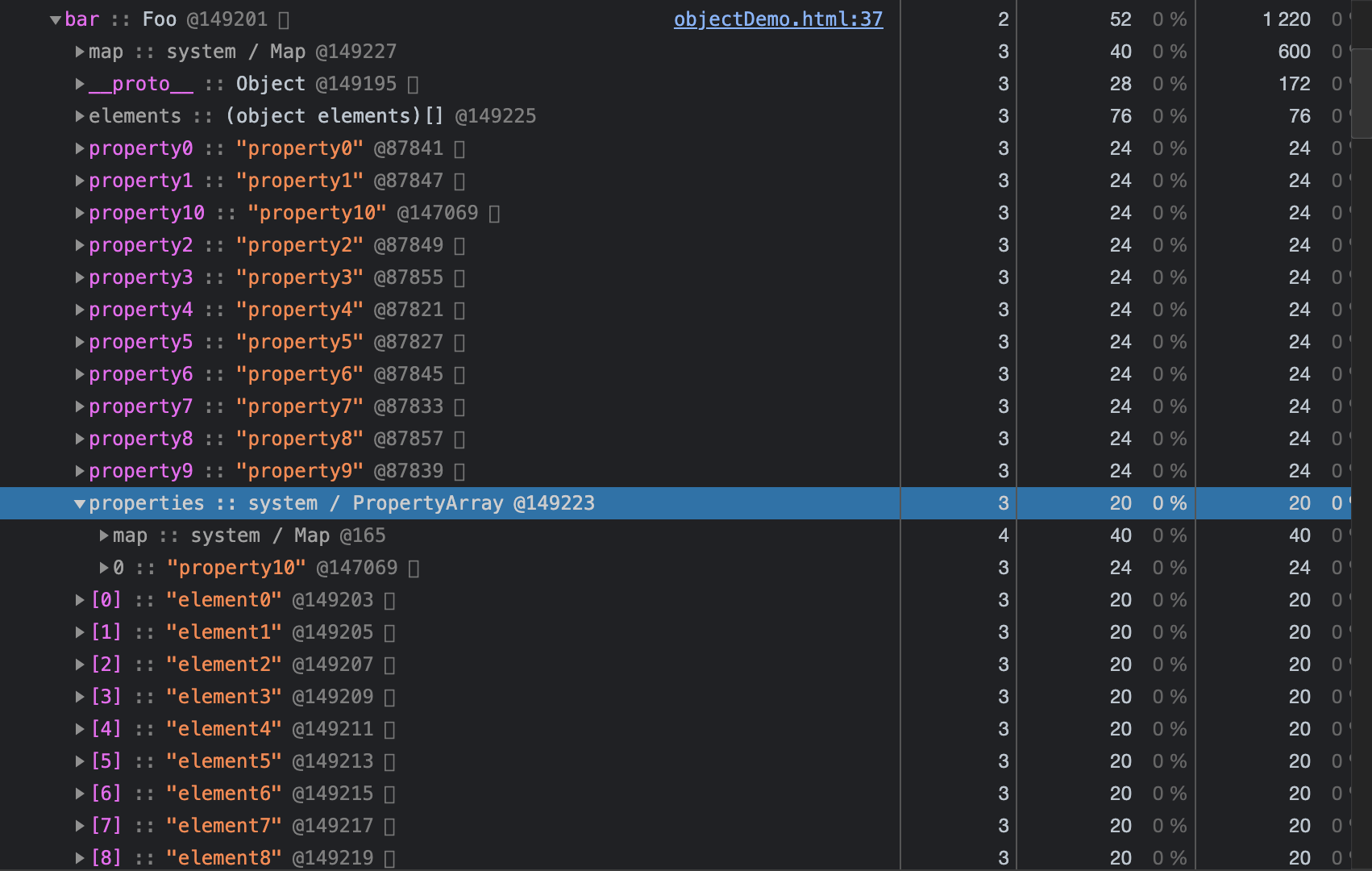Click the box icon after "element7" @149217

click(390, 826)
